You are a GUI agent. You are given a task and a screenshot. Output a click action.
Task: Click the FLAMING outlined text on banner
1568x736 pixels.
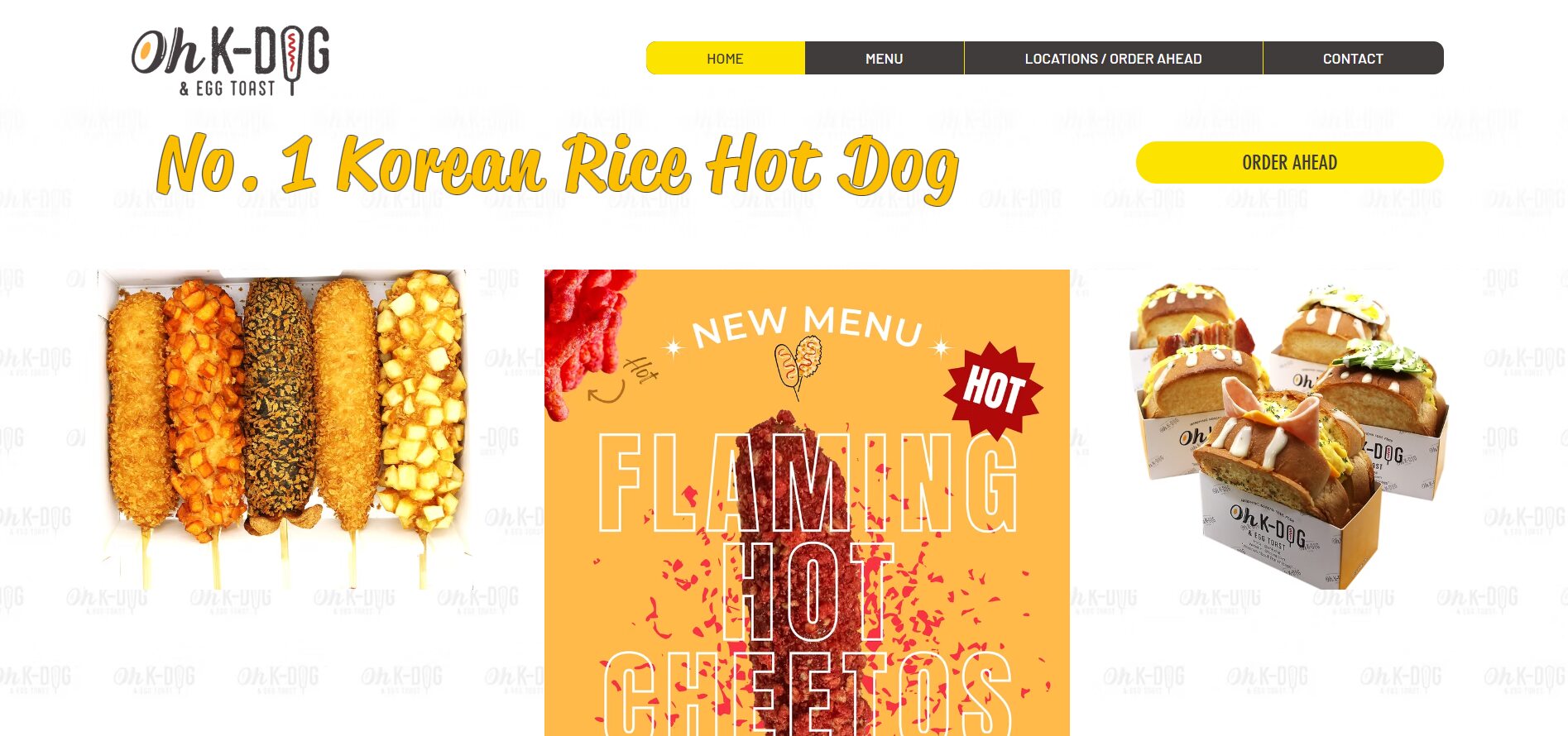pos(808,482)
